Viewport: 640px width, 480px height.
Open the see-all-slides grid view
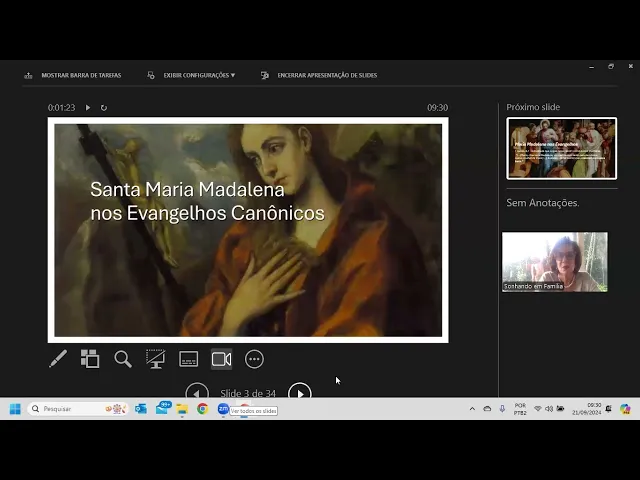click(x=90, y=359)
